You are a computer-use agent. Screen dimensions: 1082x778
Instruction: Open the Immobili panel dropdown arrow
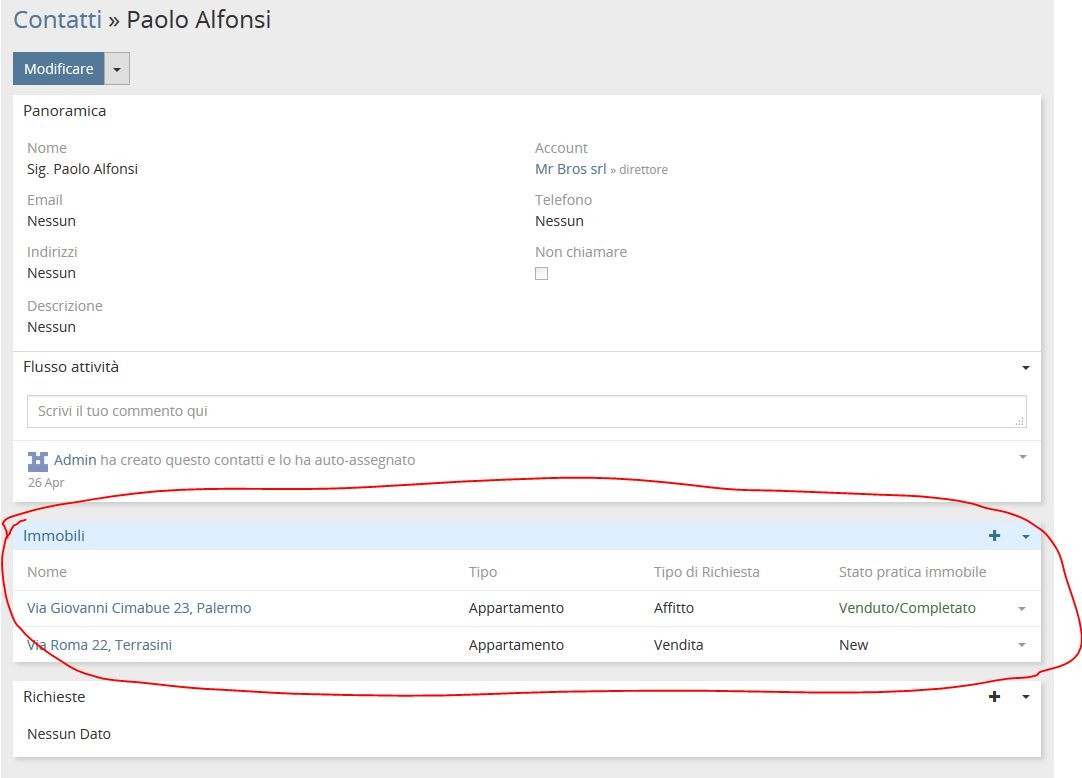point(1025,537)
